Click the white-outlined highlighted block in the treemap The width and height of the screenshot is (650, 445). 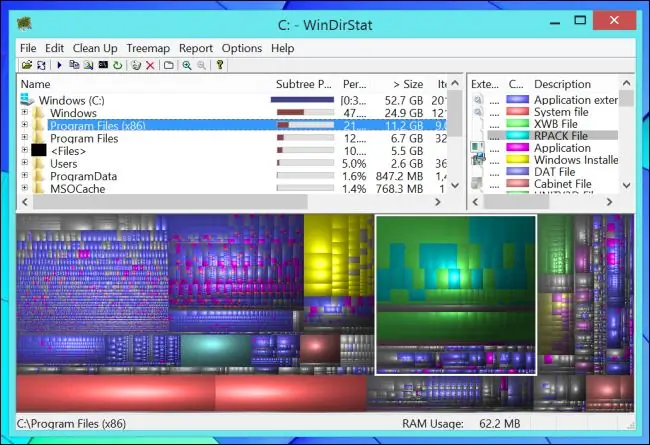pyautogui.click(x=455, y=294)
